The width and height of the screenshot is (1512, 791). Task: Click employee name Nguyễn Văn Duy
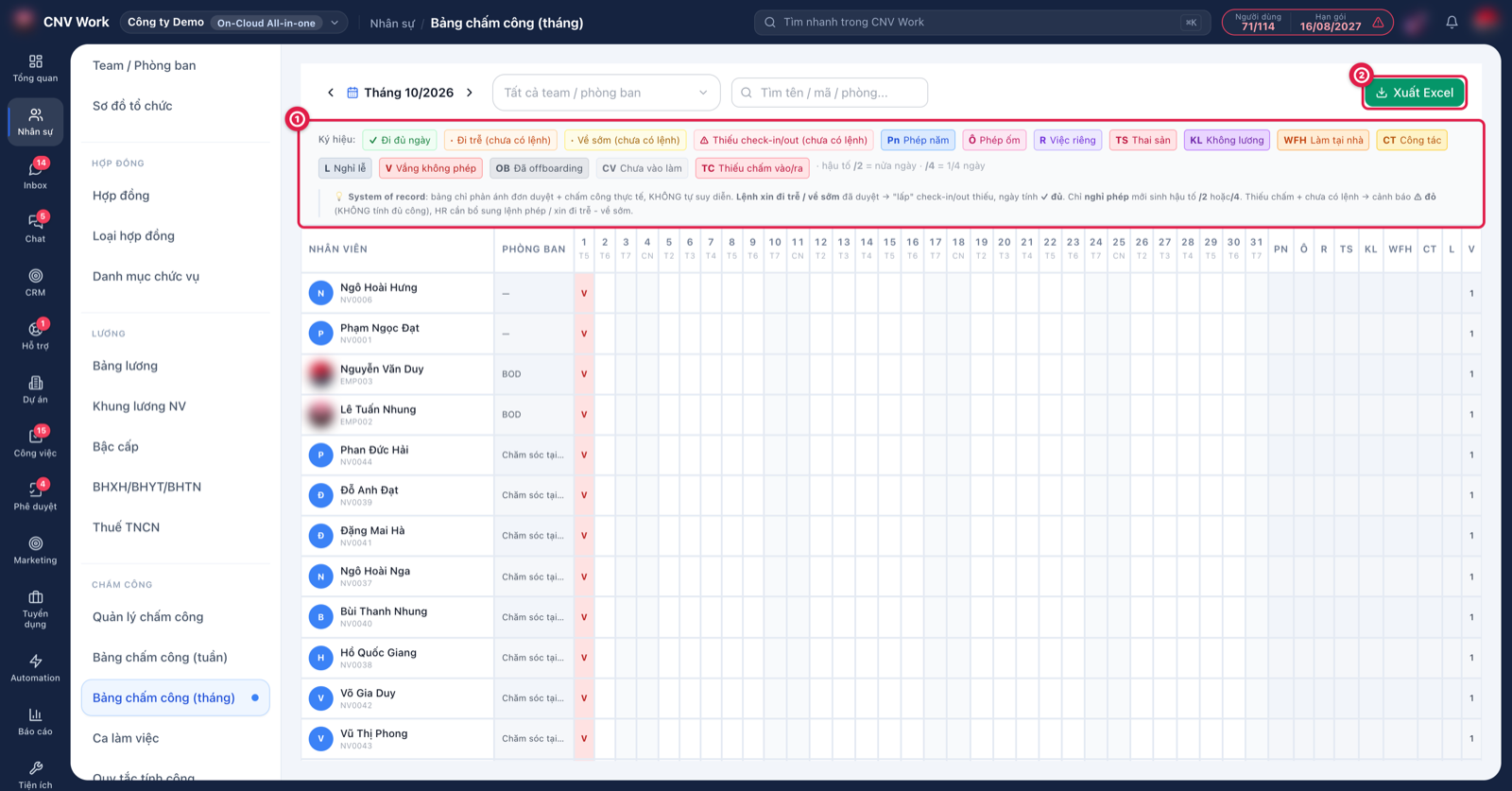point(382,369)
